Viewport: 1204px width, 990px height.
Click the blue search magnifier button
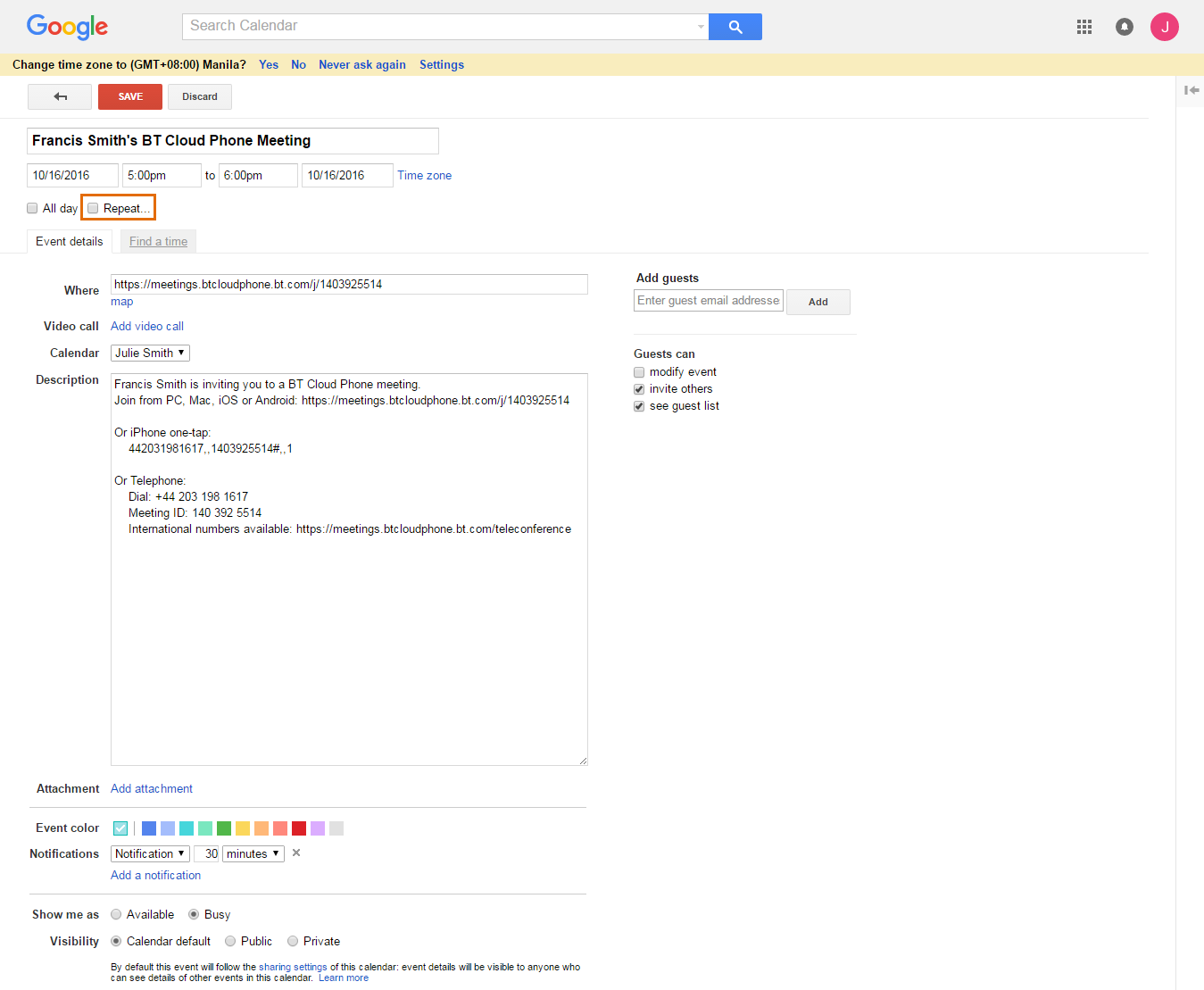tap(735, 27)
